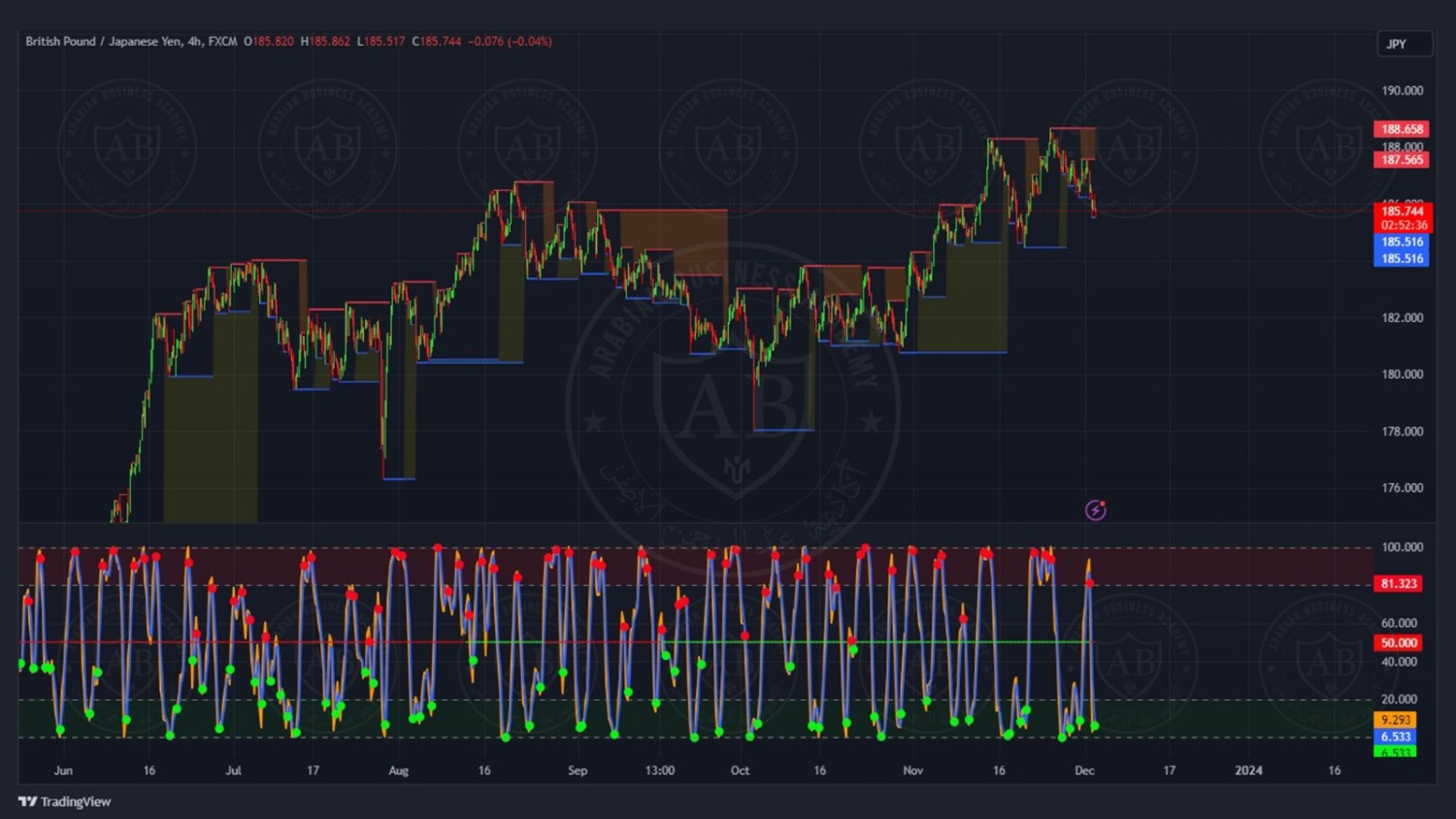Screen dimensions: 1456x819
Task: Click the 2024 label on time axis
Action: coord(1248,770)
